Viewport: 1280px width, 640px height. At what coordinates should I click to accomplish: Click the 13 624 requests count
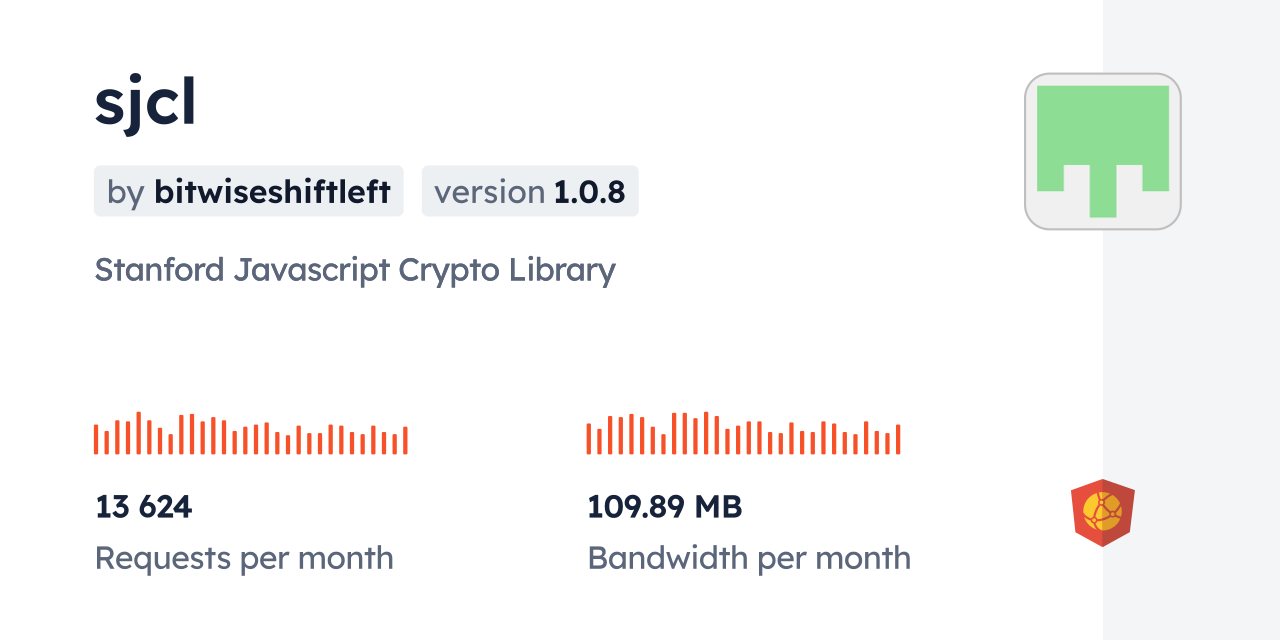coord(143,507)
